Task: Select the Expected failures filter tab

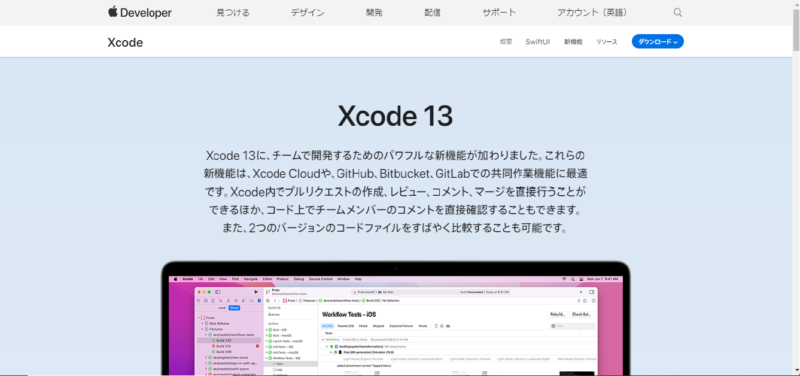Action: pos(402,326)
